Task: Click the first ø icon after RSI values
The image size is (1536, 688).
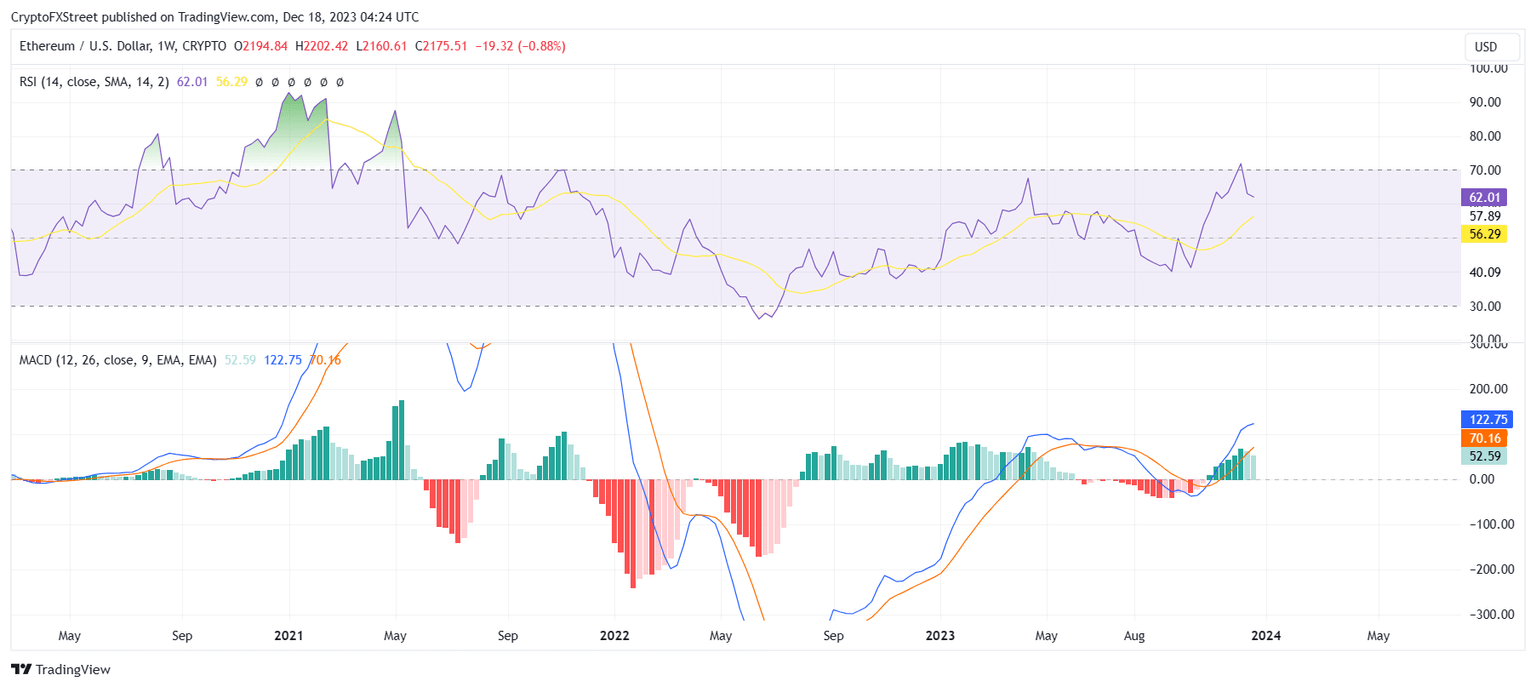Action: click(259, 82)
